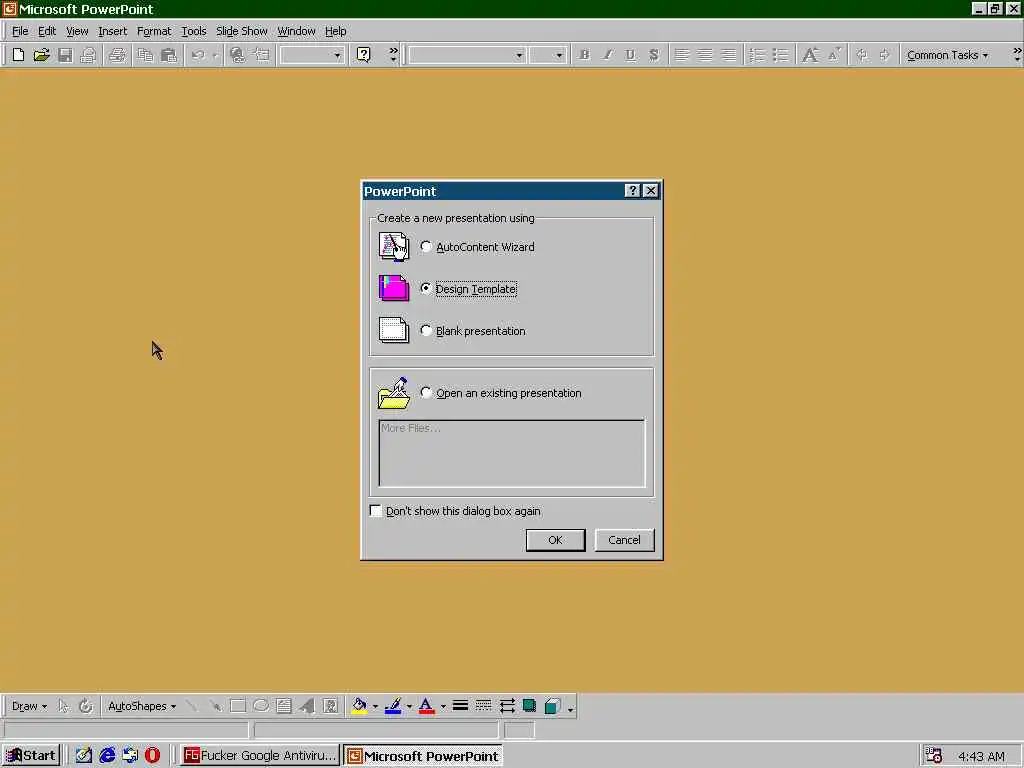Click the Bullets list icon

[x=780, y=55]
